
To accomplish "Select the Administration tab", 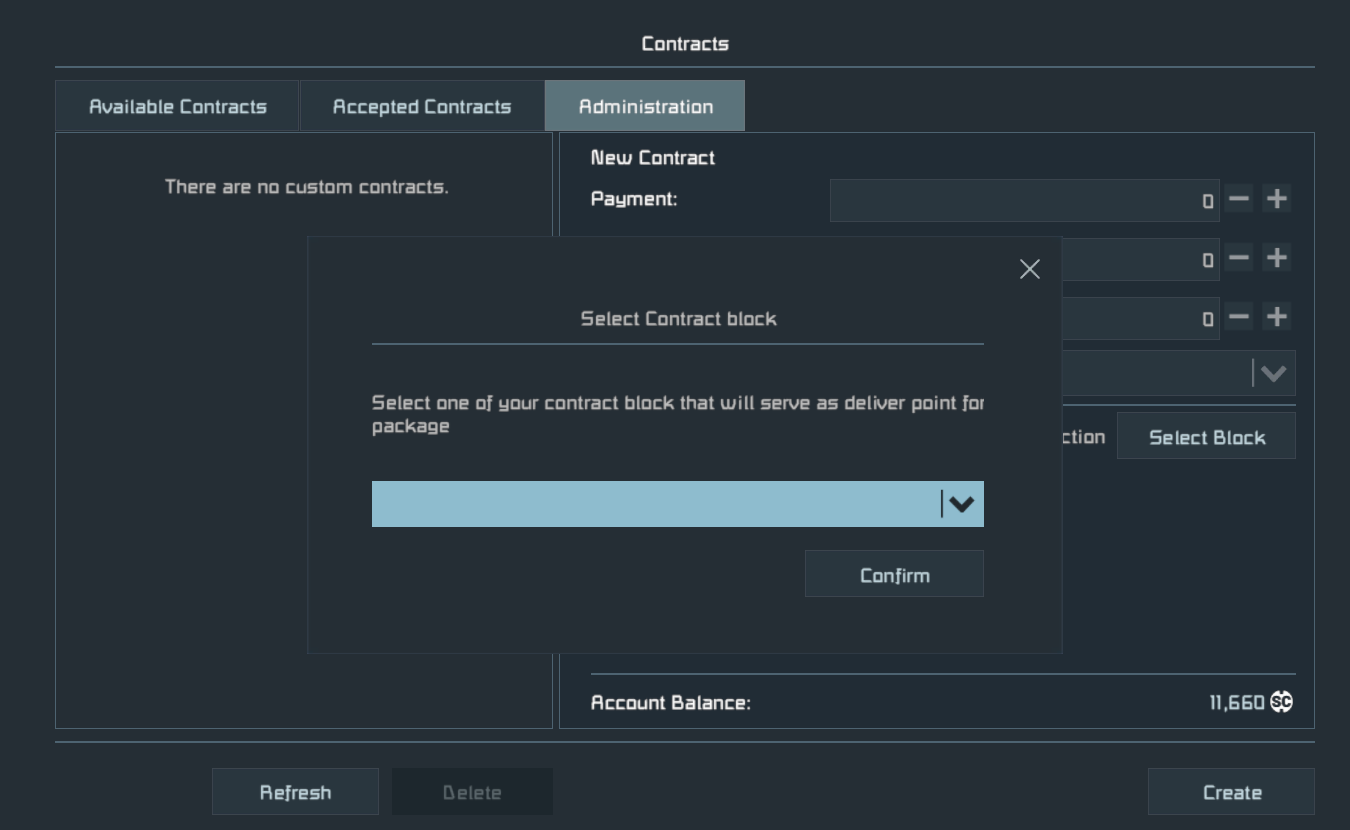I will 645,107.
